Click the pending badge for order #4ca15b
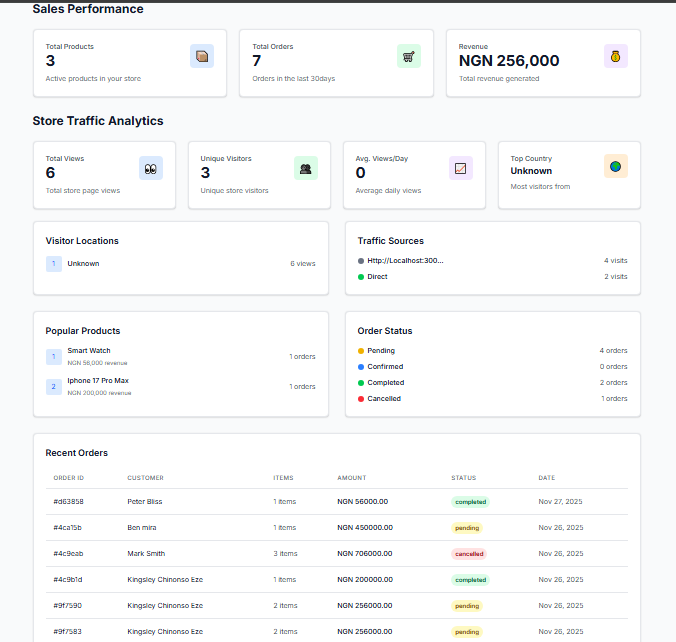The image size is (676, 642). click(467, 528)
